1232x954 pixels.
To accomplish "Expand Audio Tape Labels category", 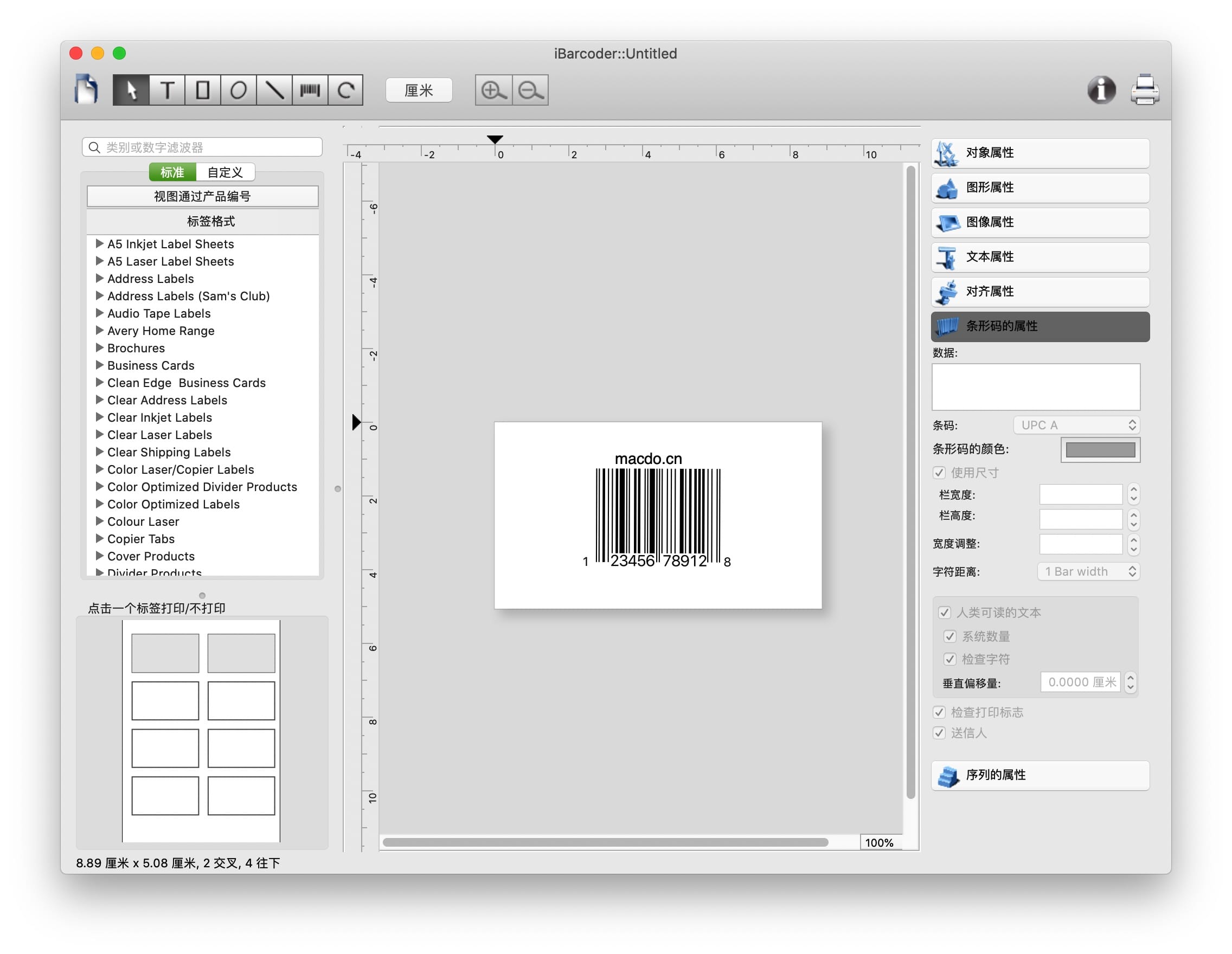I will click(x=99, y=313).
